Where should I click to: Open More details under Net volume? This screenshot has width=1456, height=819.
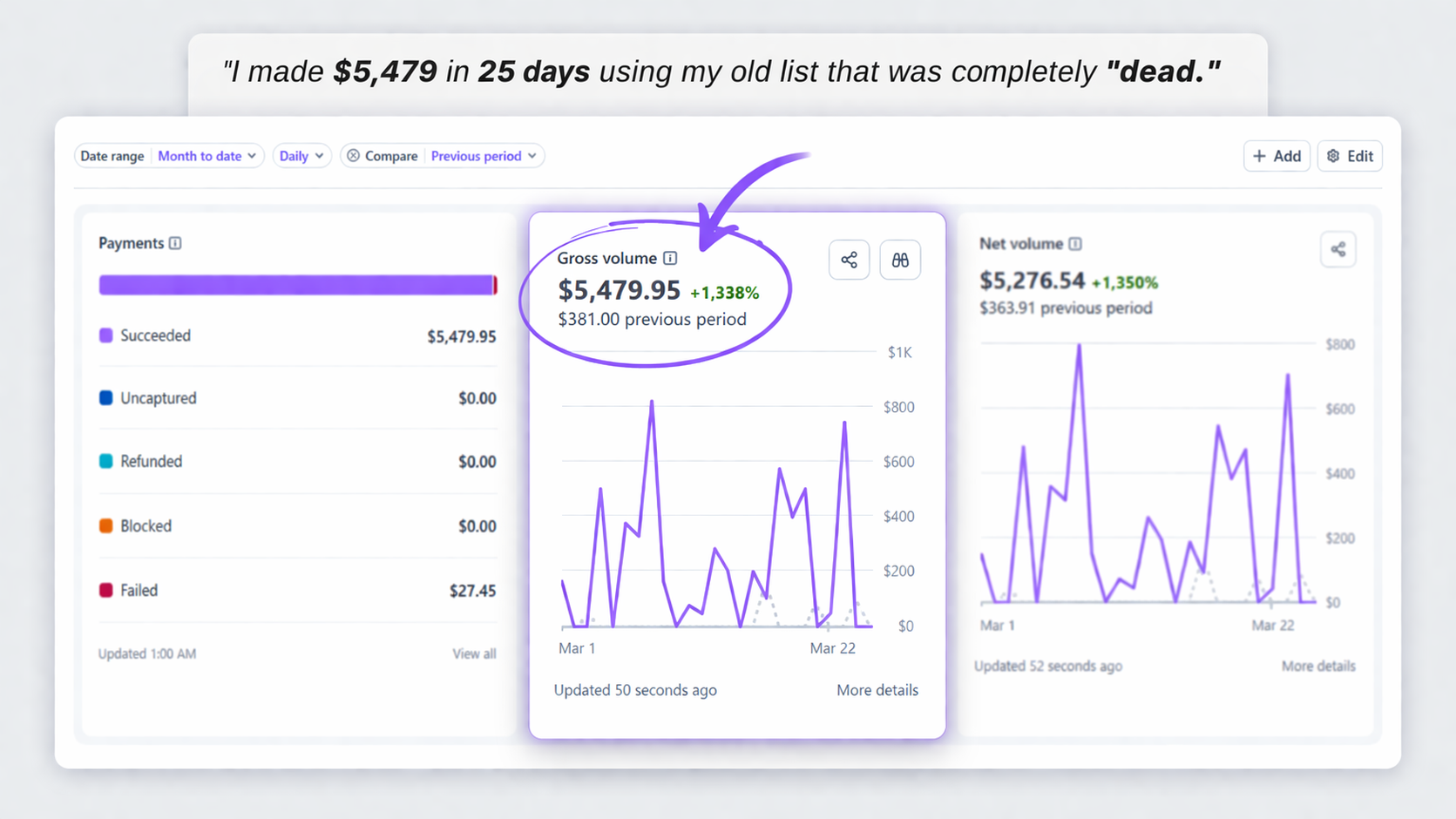1317,666
